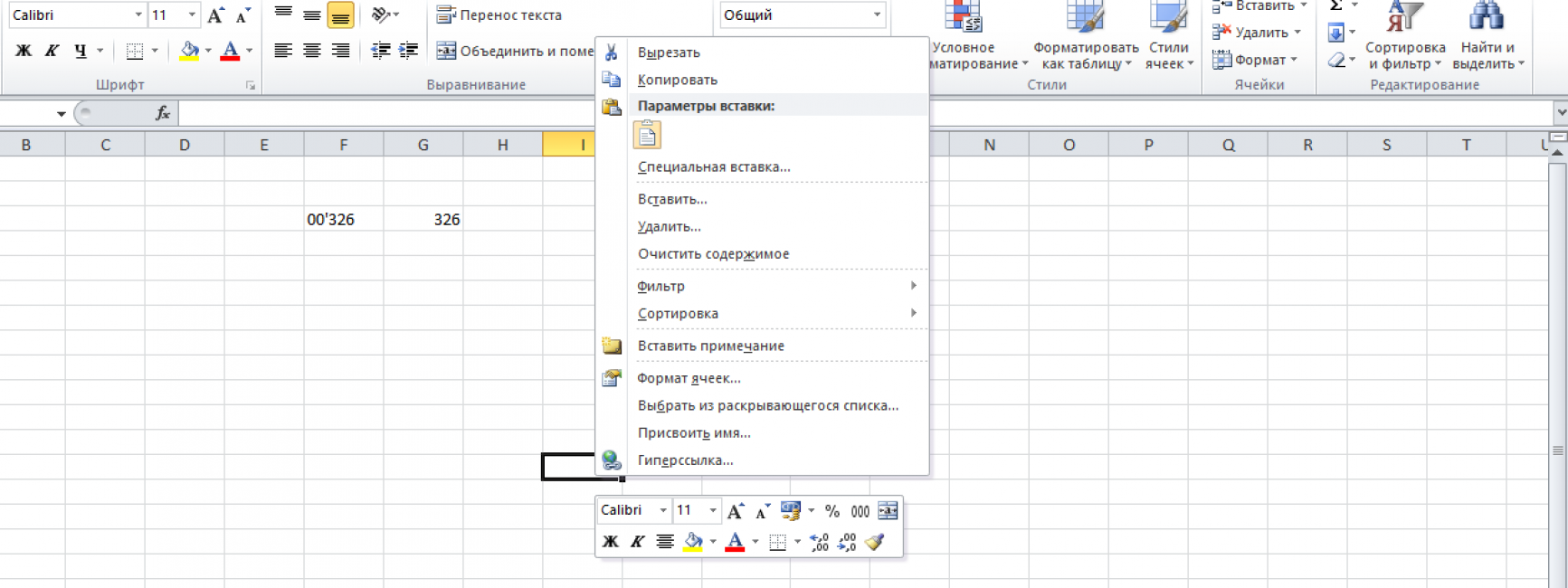Expand the ribbon font size 11 dropdown
The height and width of the screenshot is (588, 1568).
pos(191,15)
